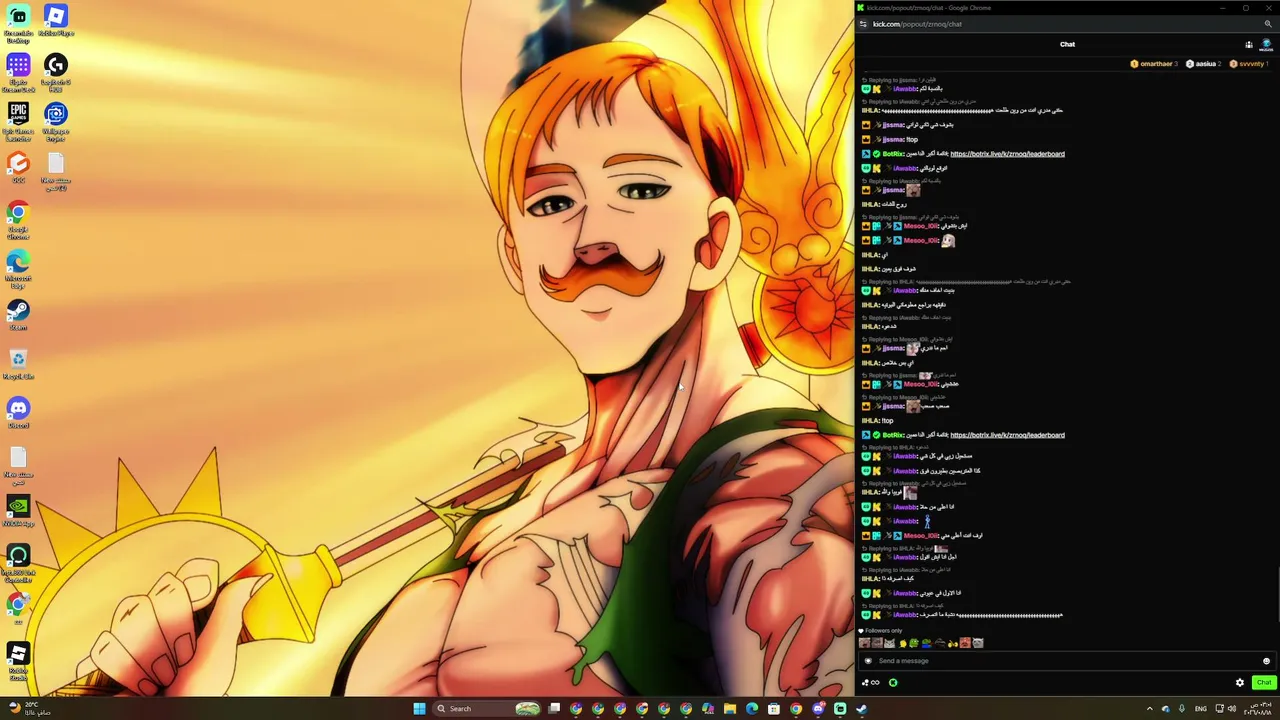Switch to Steam in the taskbar

[x=862, y=709]
